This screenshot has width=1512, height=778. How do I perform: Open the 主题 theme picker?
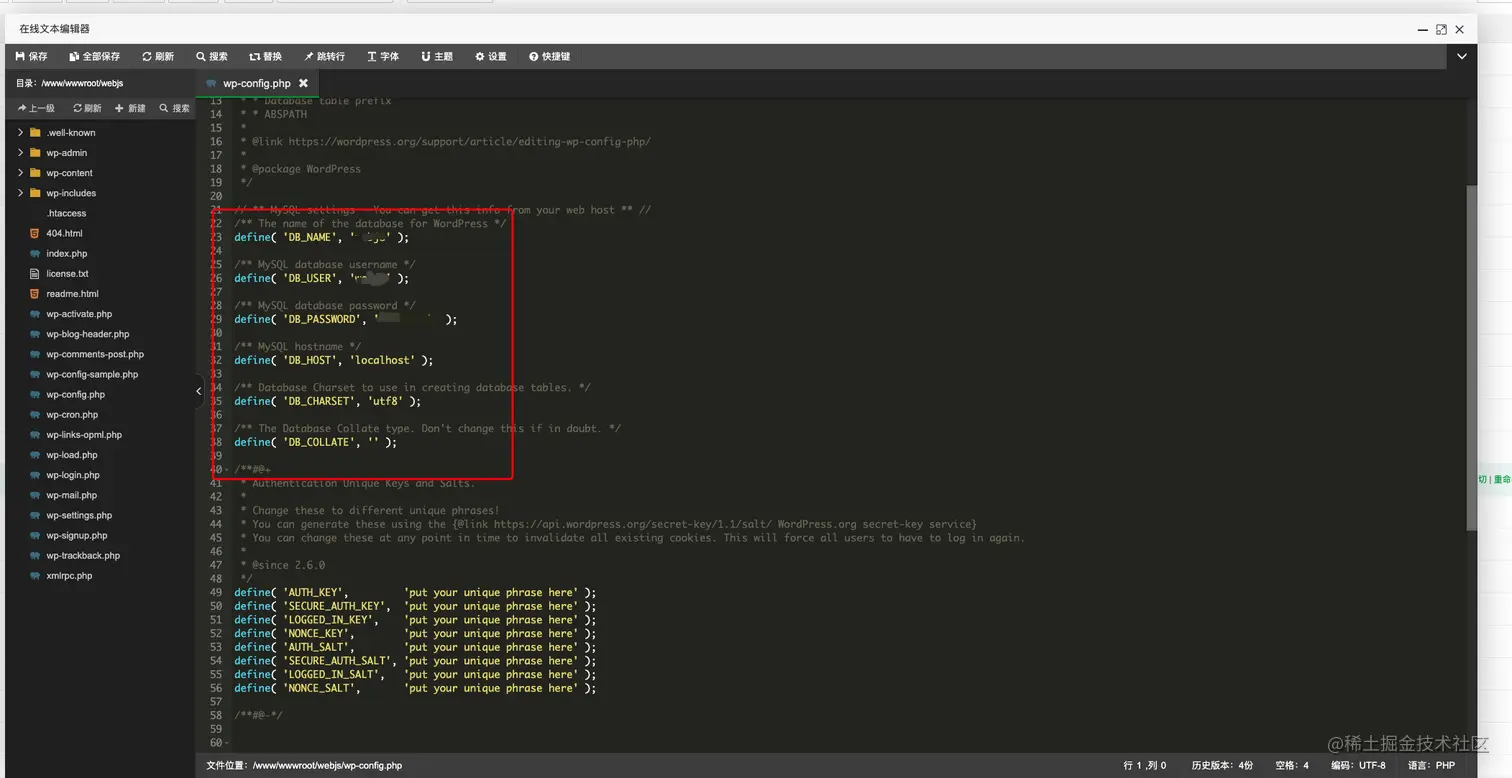[437, 57]
